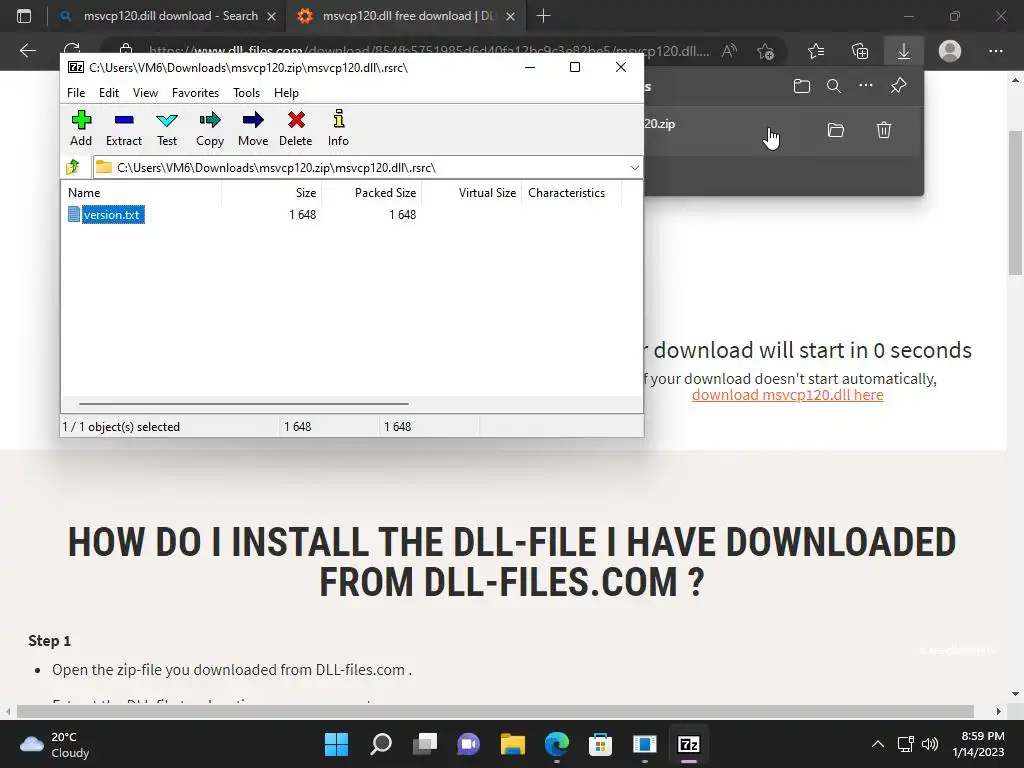
Task: Click the Add button in 7-Zip toolbar
Action: tap(81, 128)
